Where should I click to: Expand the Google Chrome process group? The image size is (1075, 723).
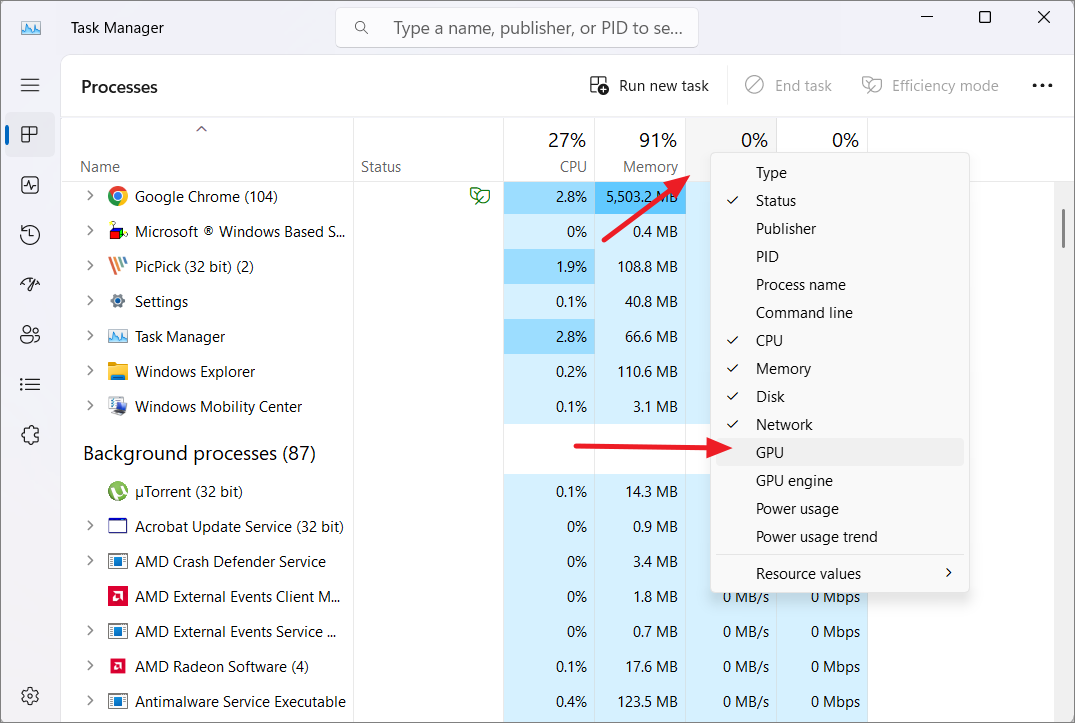point(90,196)
